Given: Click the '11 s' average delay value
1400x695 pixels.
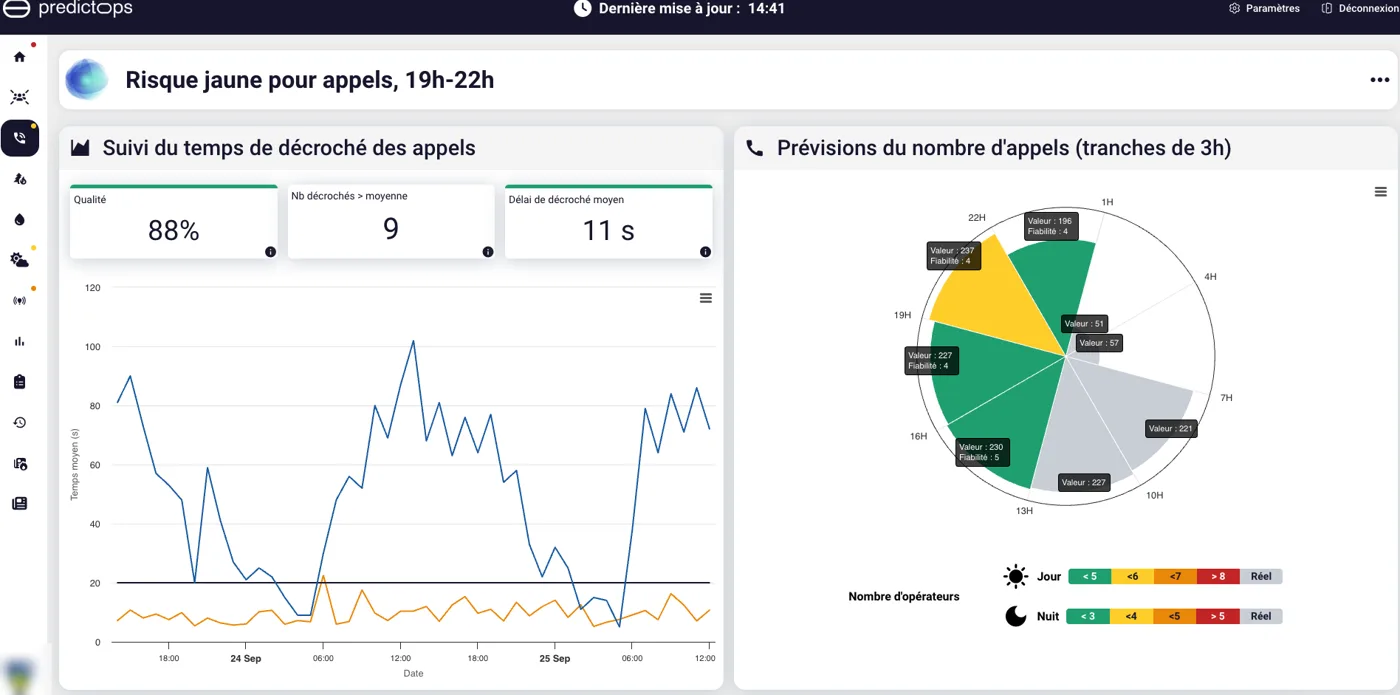Looking at the screenshot, I should point(608,231).
